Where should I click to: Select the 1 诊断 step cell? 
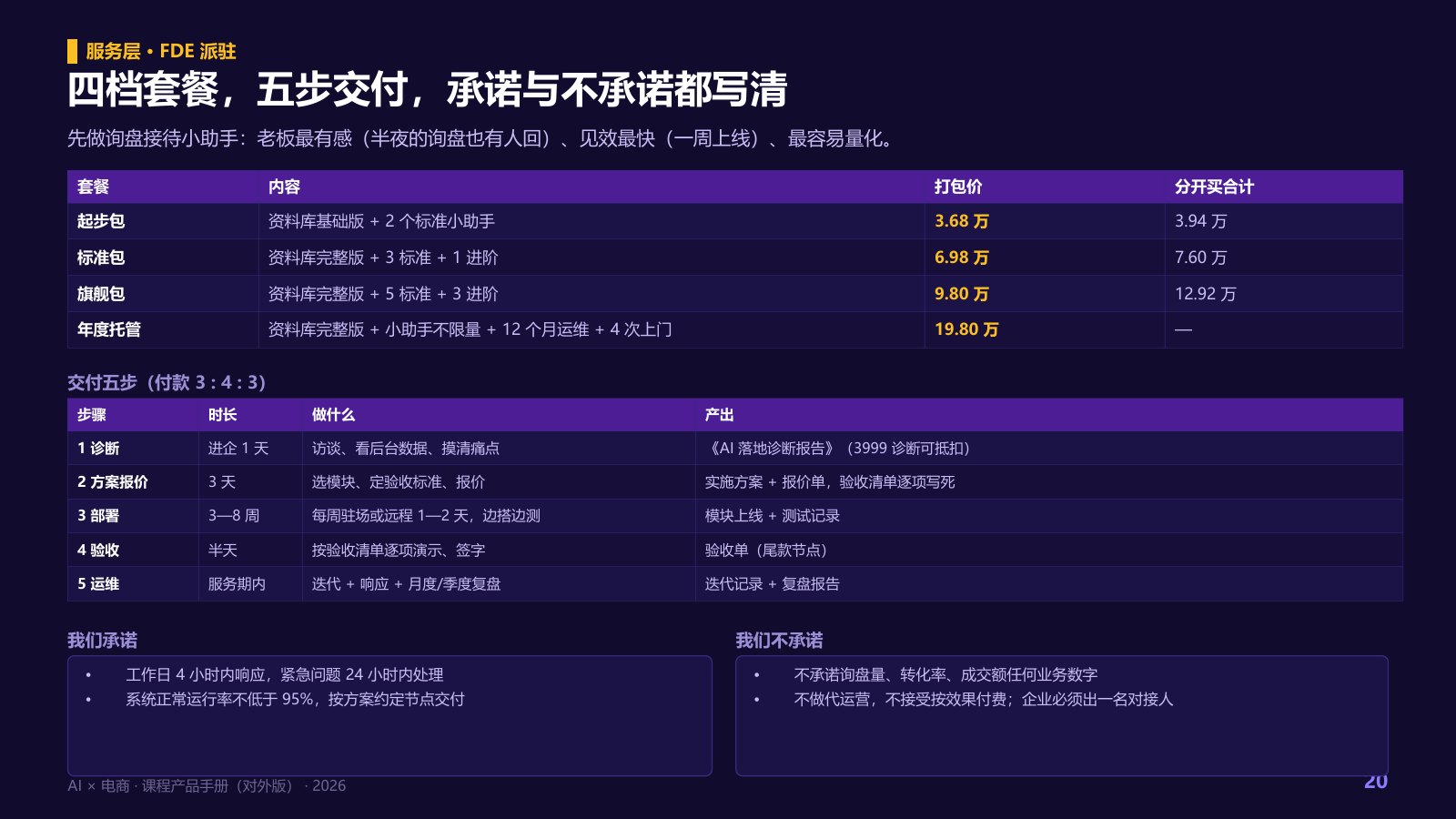[133, 449]
